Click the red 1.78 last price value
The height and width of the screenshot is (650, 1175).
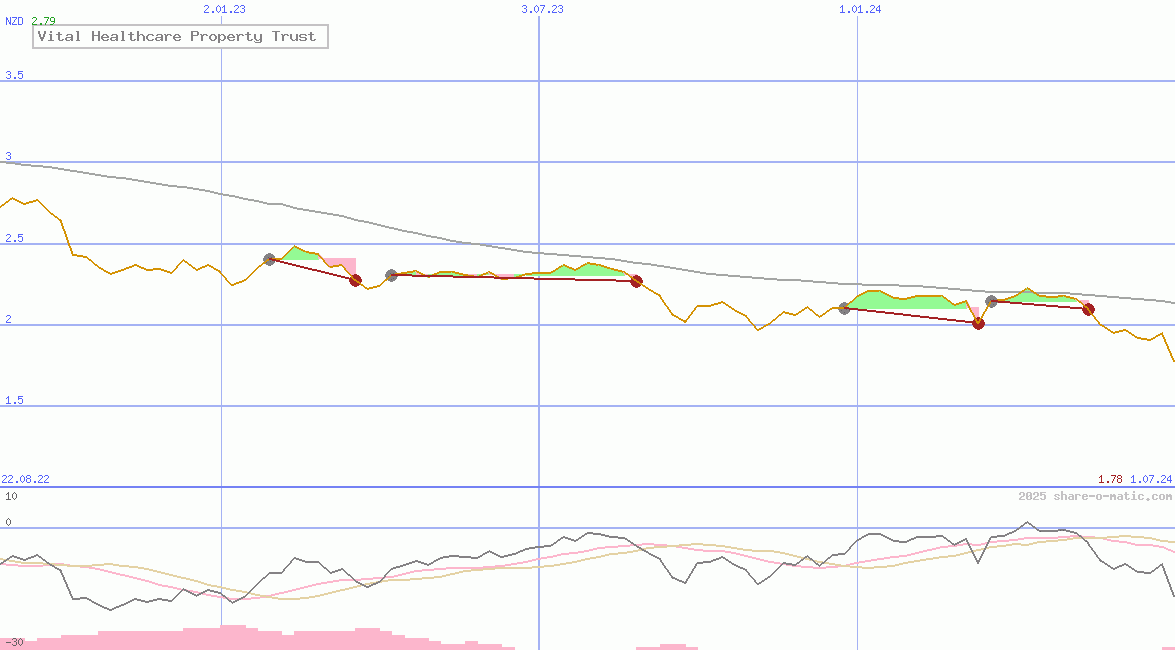1110,479
